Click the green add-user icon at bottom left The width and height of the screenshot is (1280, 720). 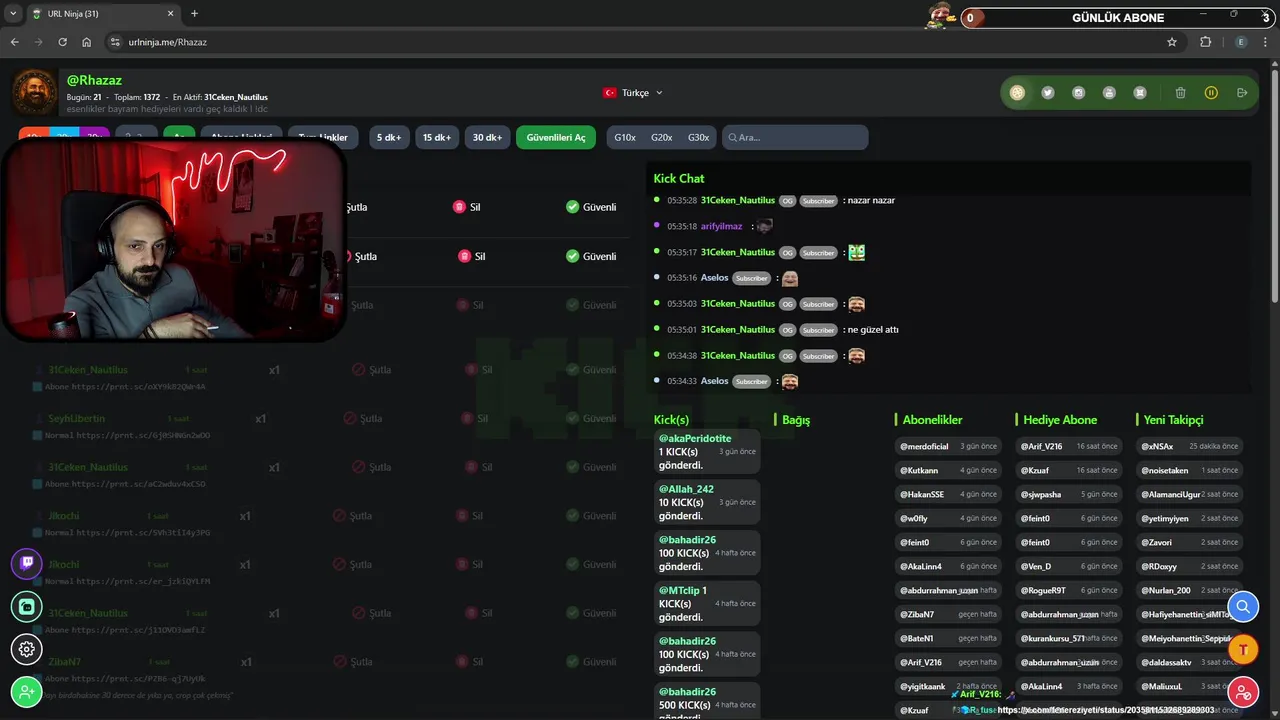click(27, 692)
